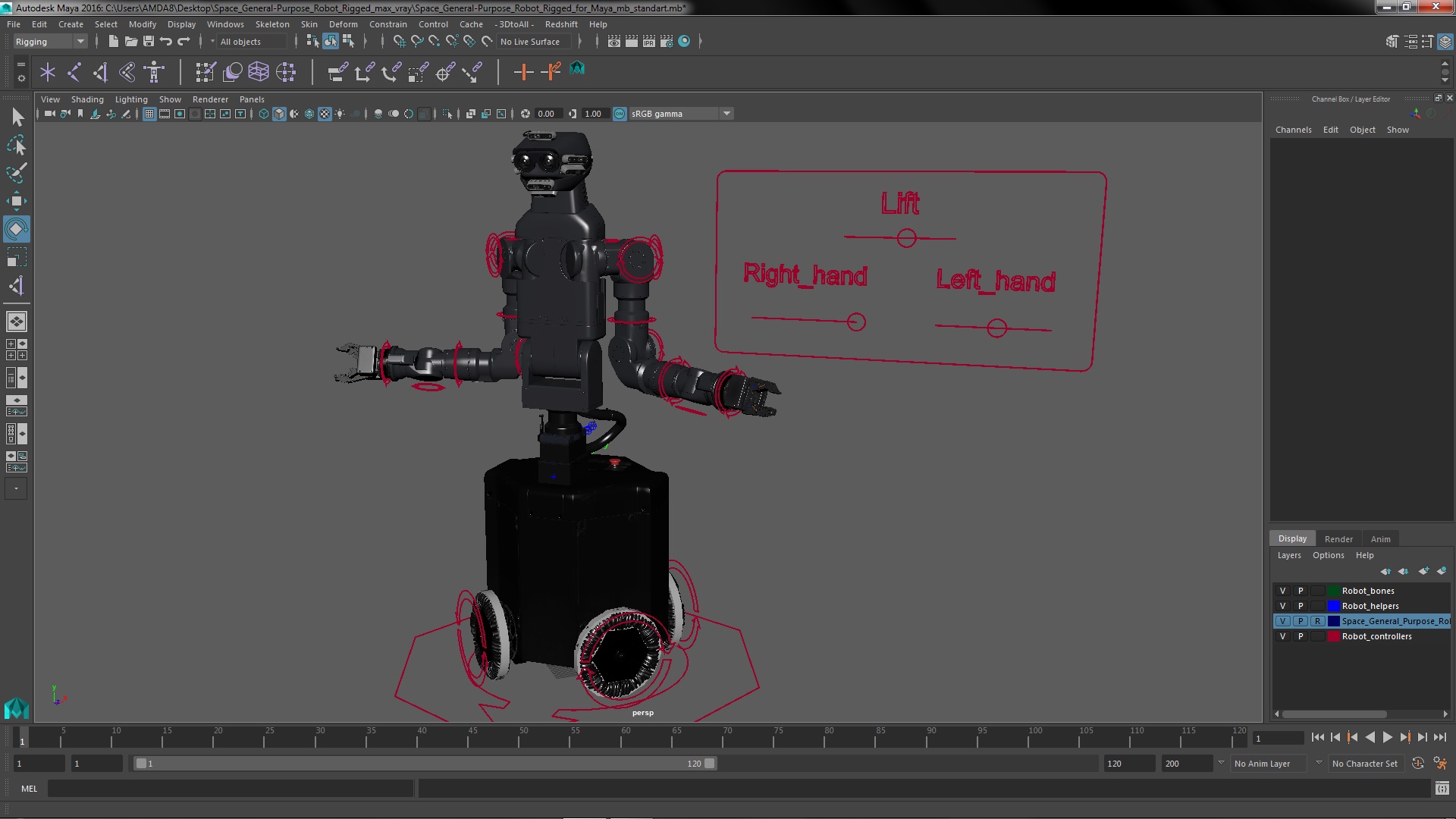Click the Script Editor icon
Image resolution: width=1456 pixels, height=819 pixels.
pyautogui.click(x=1442, y=789)
